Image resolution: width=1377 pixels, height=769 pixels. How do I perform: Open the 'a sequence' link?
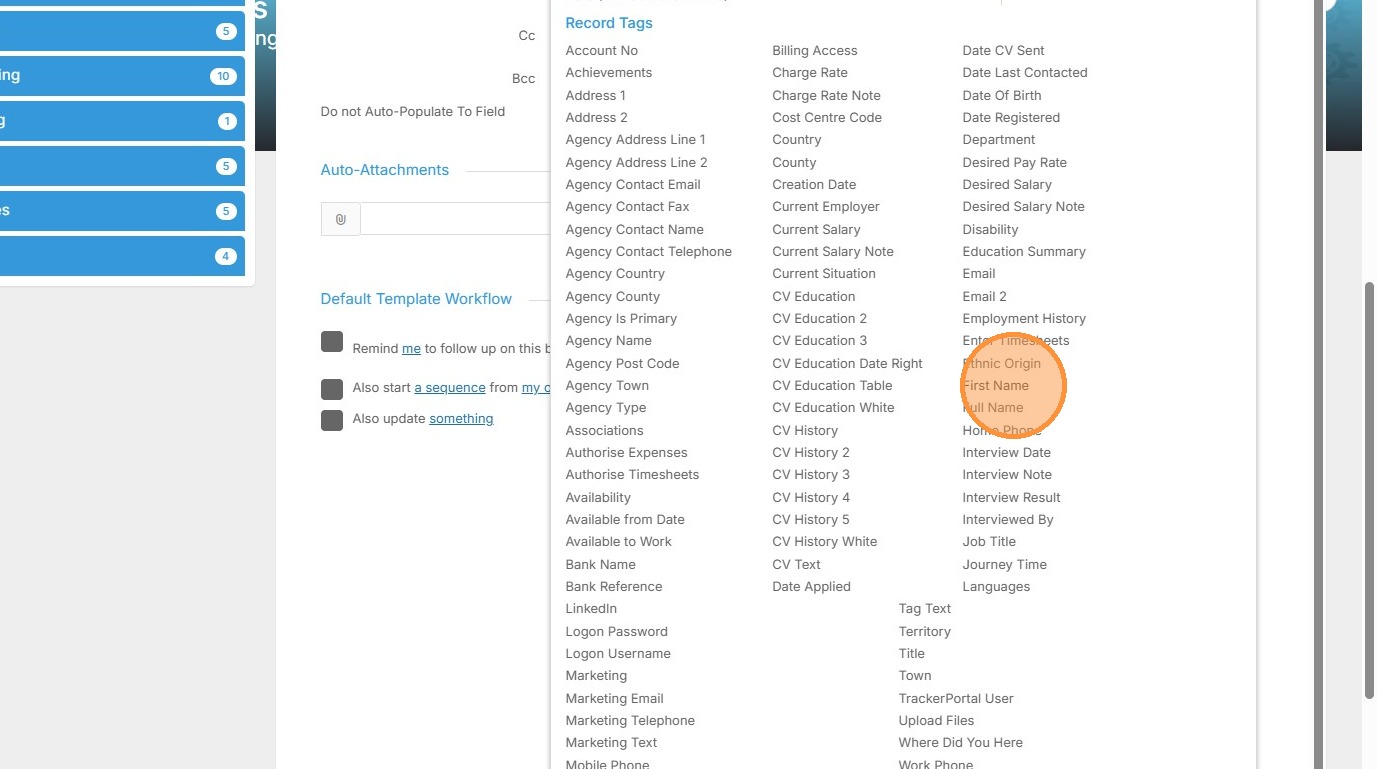click(450, 388)
